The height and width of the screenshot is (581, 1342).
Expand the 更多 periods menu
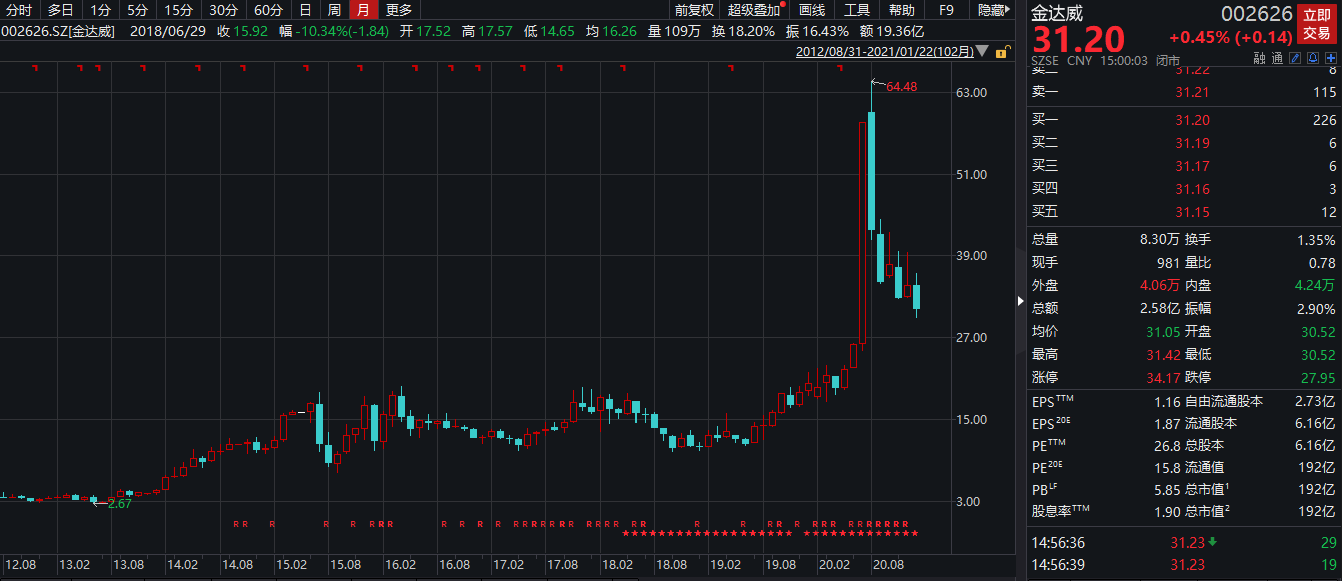coord(398,10)
